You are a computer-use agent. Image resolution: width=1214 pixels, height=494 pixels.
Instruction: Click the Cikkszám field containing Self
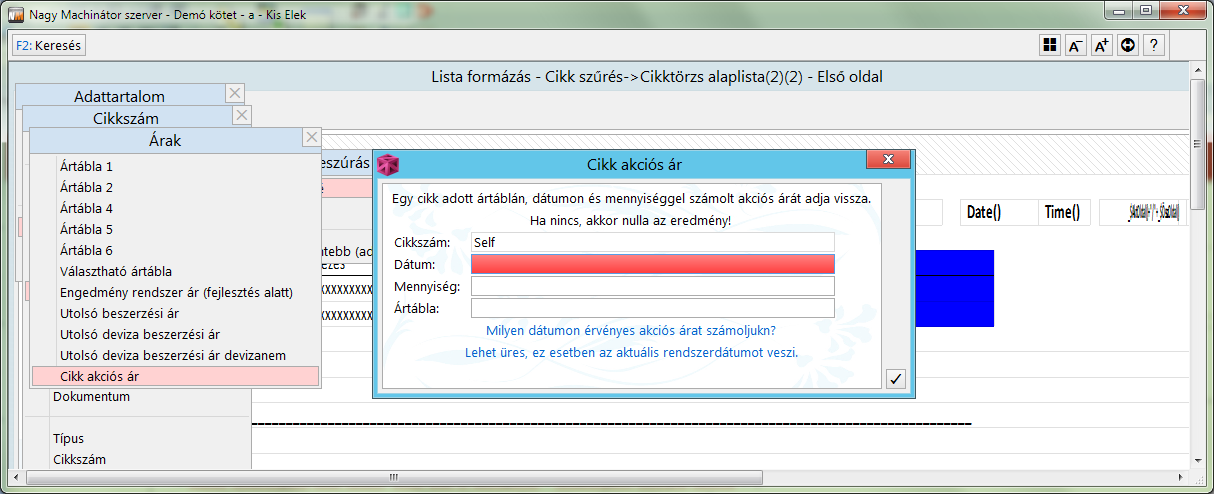pos(652,242)
